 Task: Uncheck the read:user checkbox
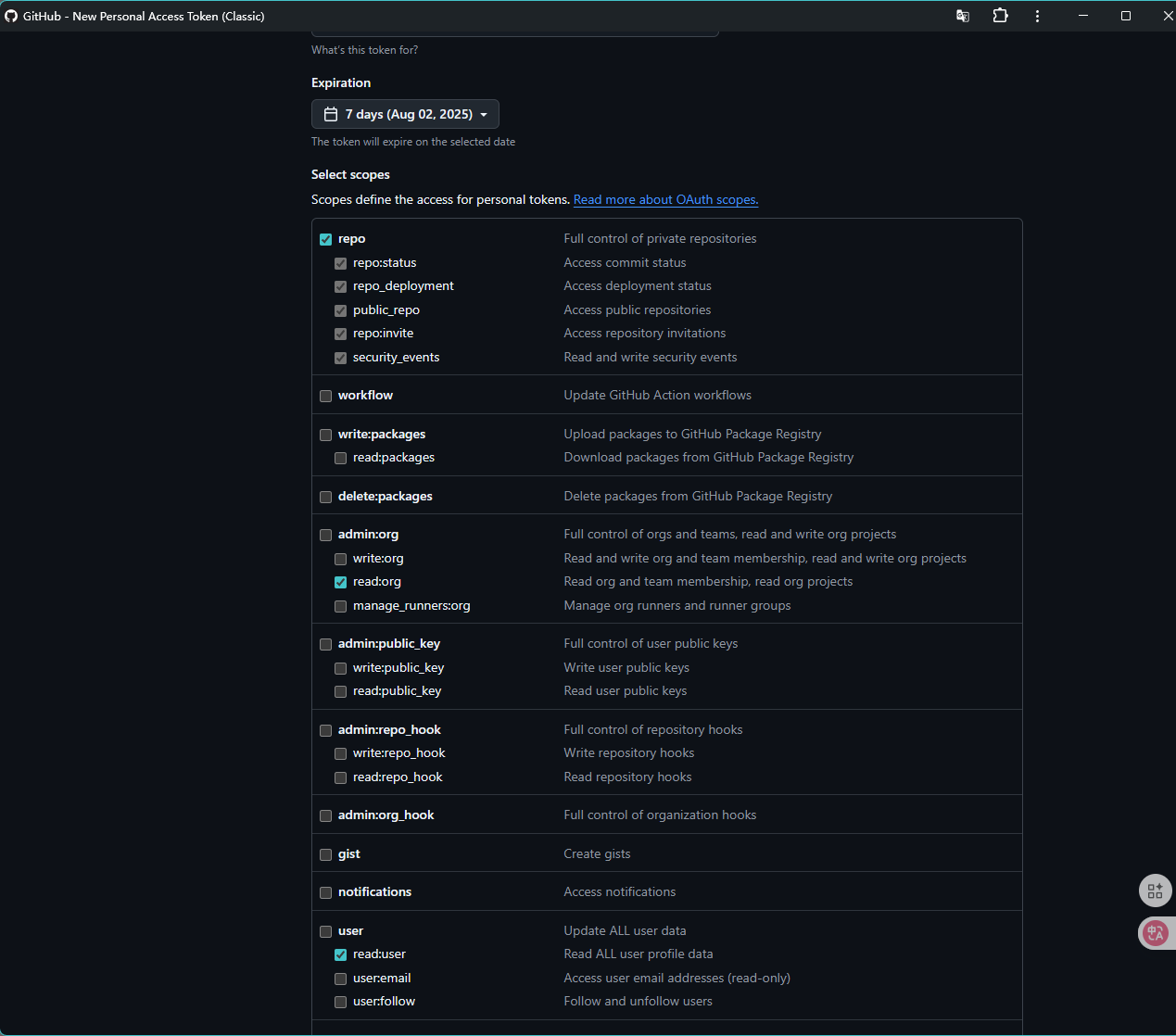341,954
